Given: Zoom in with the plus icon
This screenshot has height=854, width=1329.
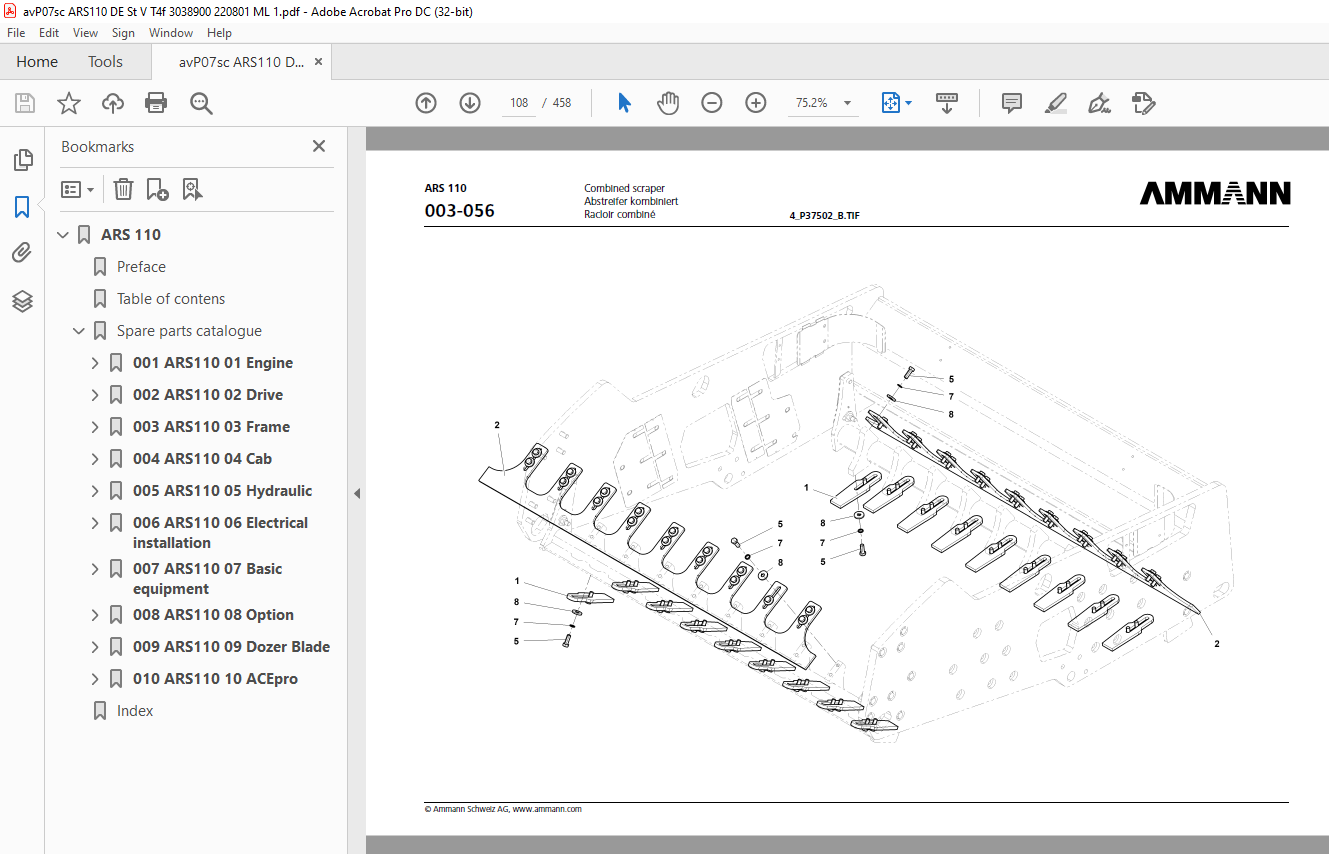Looking at the screenshot, I should coord(756,103).
